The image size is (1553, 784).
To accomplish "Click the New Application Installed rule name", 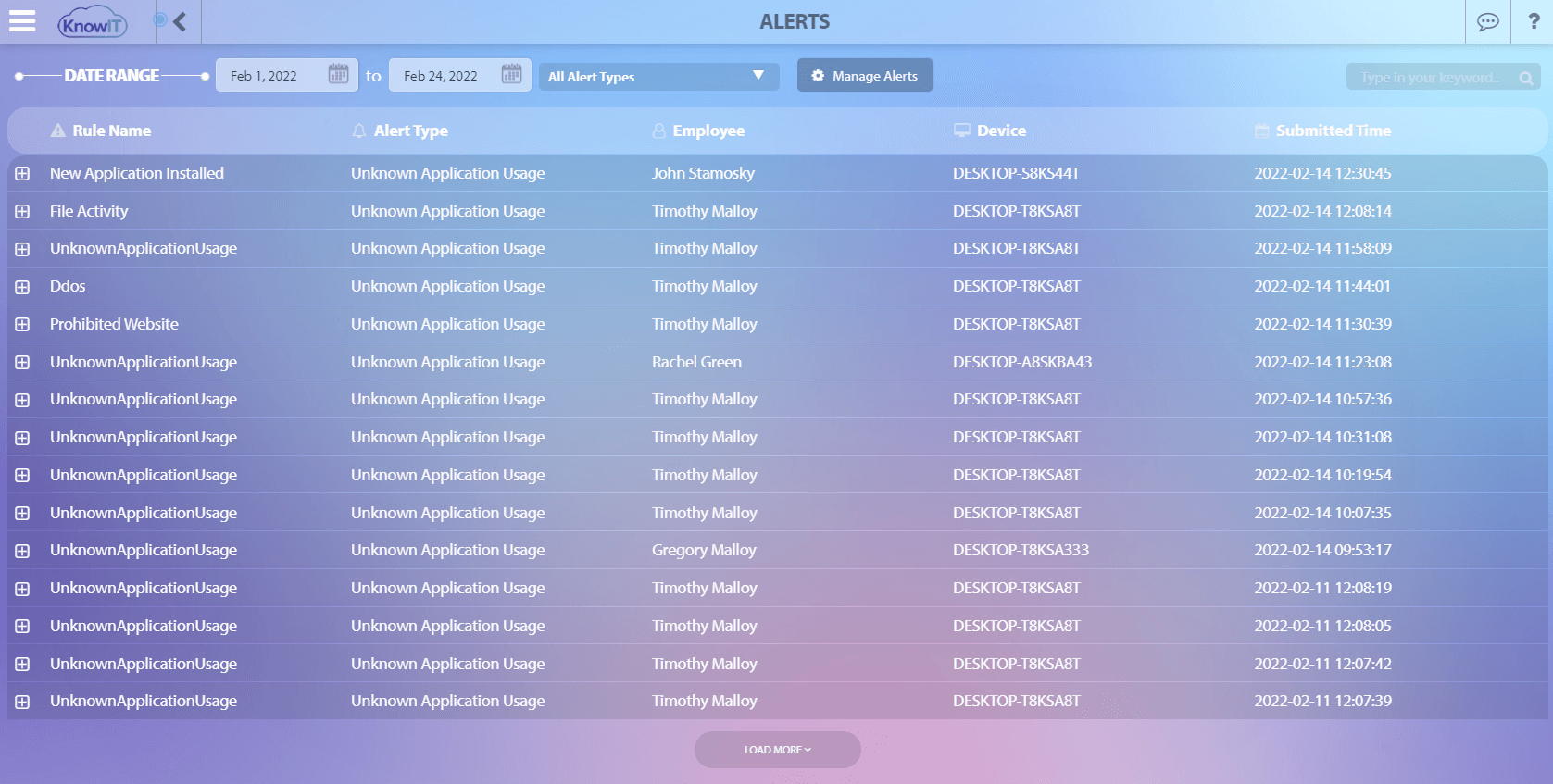I will tap(137, 173).
